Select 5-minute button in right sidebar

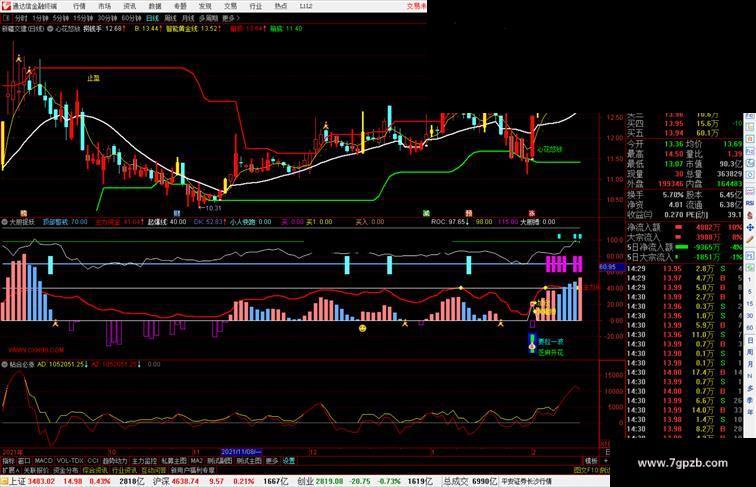point(750,292)
